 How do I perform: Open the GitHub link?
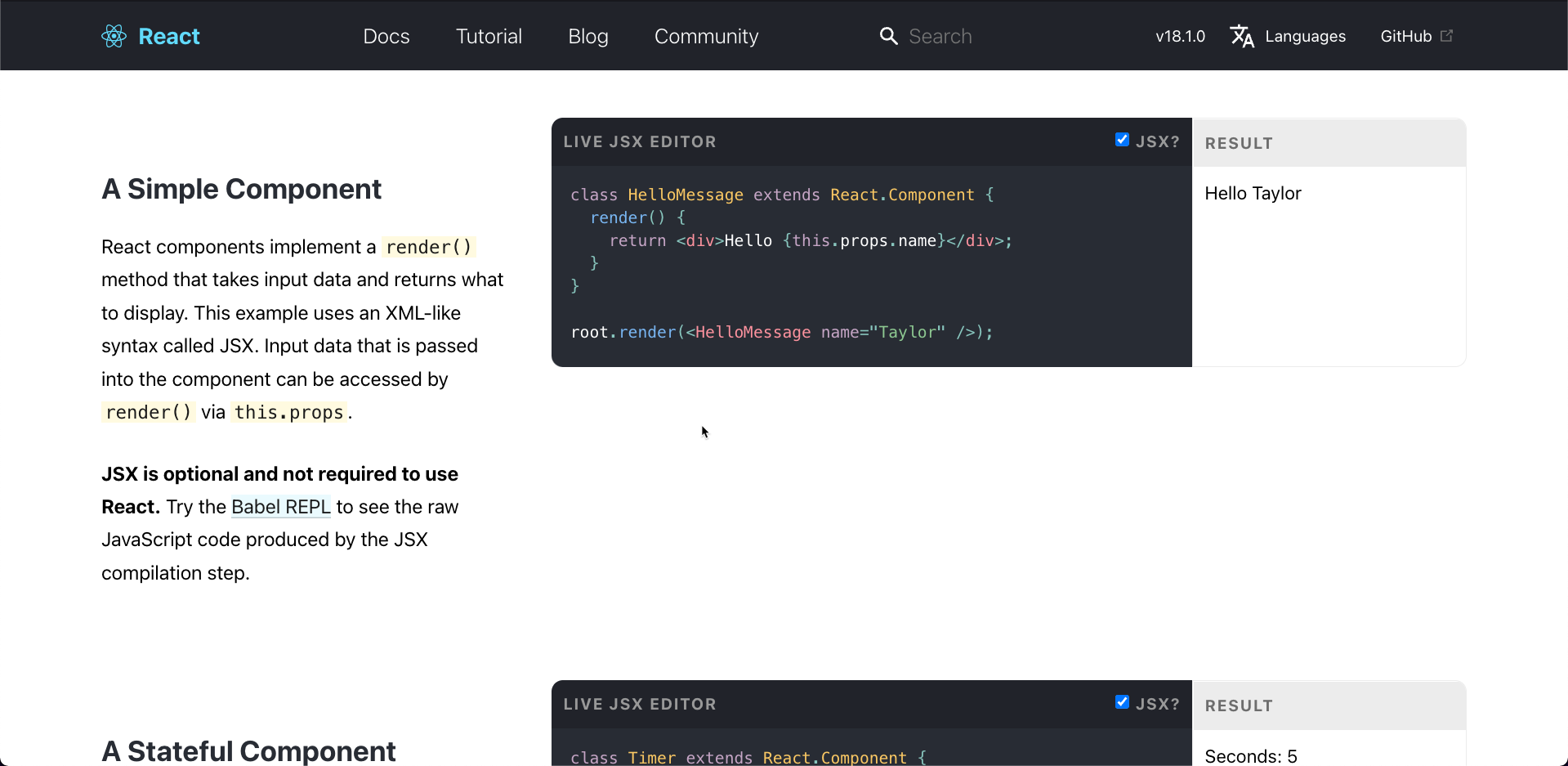click(x=1406, y=36)
